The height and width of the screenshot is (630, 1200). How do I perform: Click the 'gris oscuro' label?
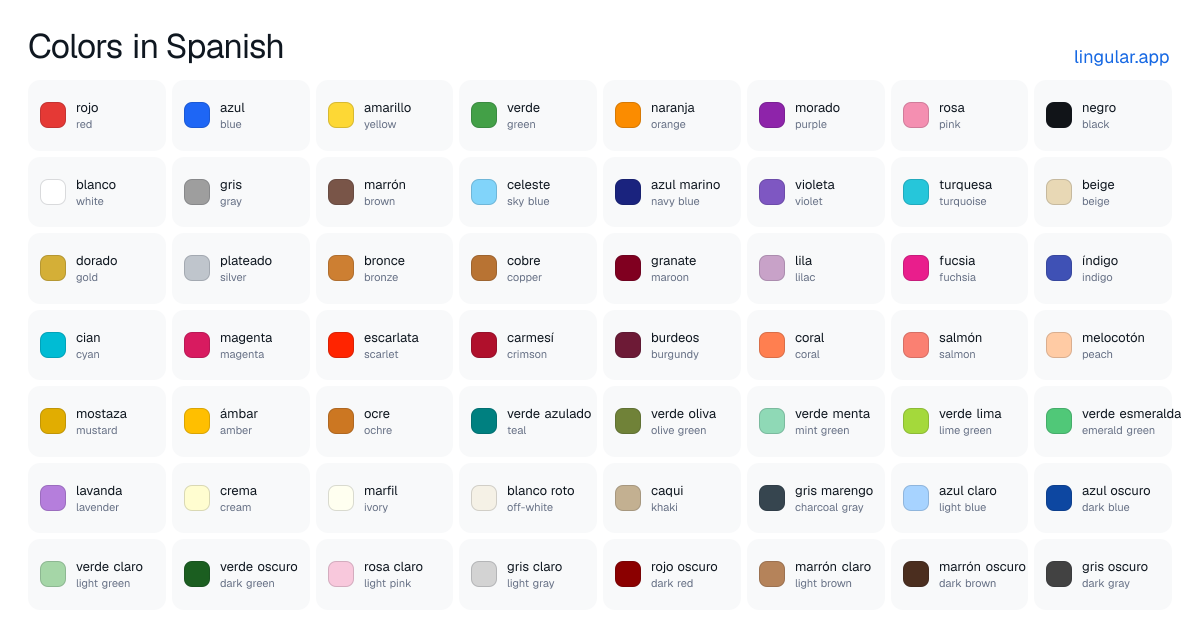[1115, 567]
